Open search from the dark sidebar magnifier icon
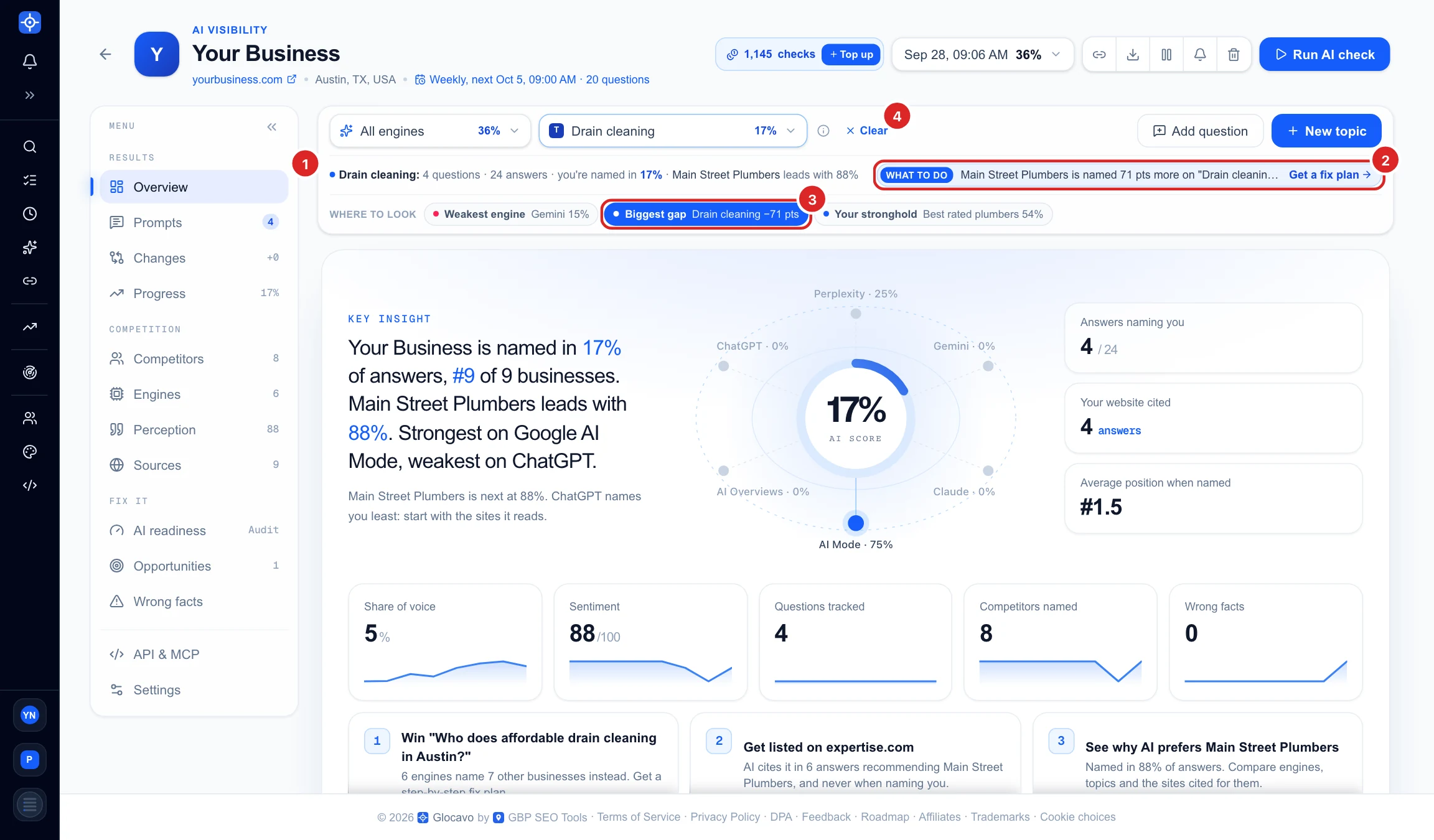 coord(29,147)
